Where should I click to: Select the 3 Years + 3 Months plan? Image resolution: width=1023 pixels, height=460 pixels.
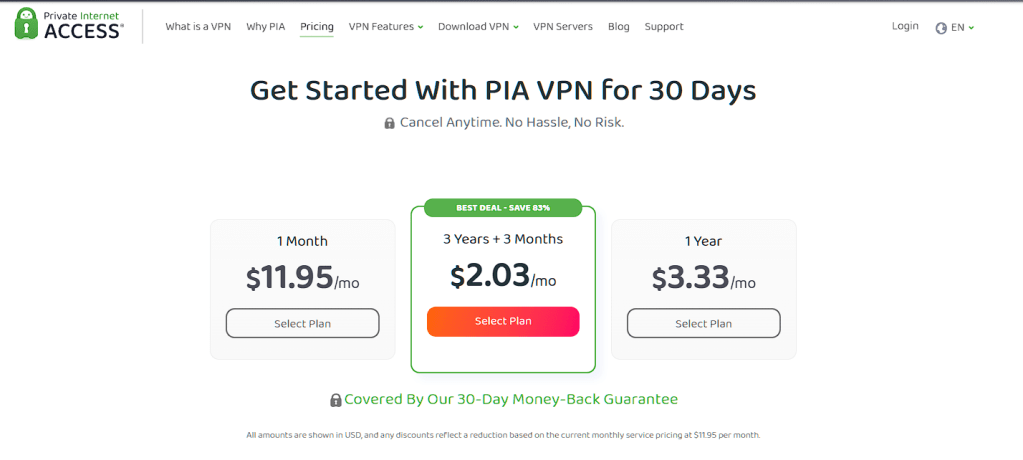[x=503, y=321]
